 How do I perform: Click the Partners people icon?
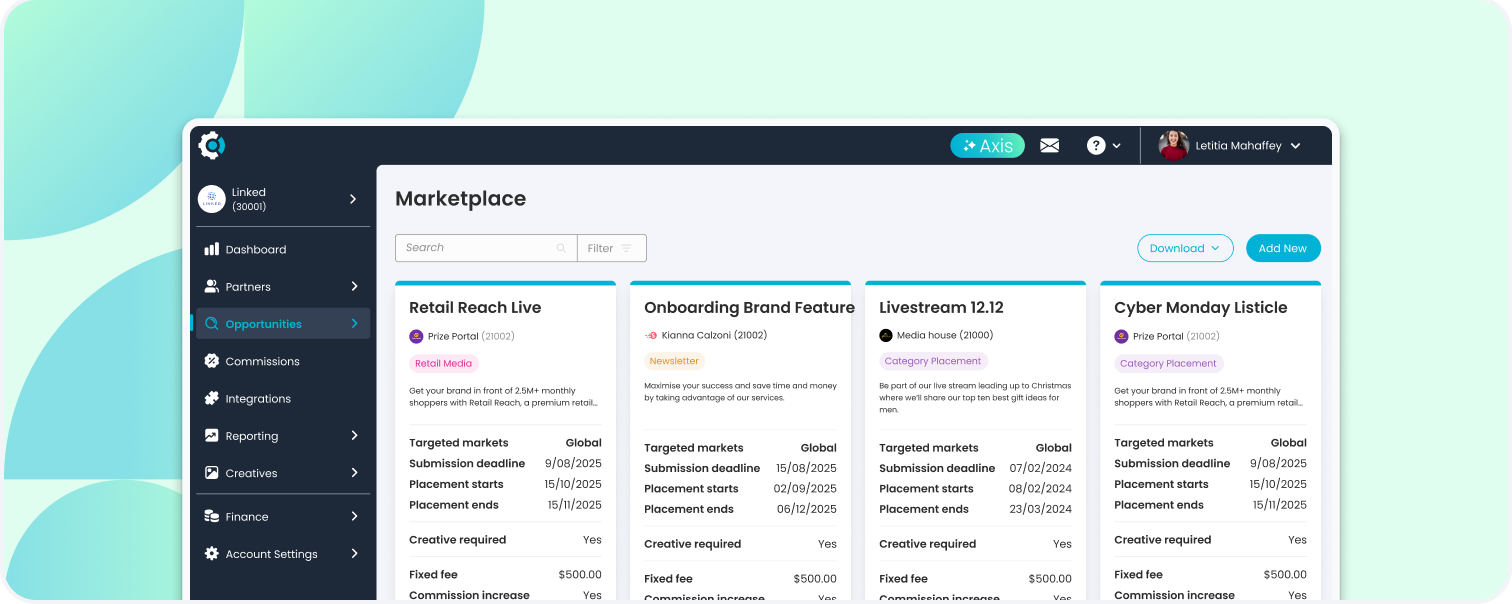(211, 286)
